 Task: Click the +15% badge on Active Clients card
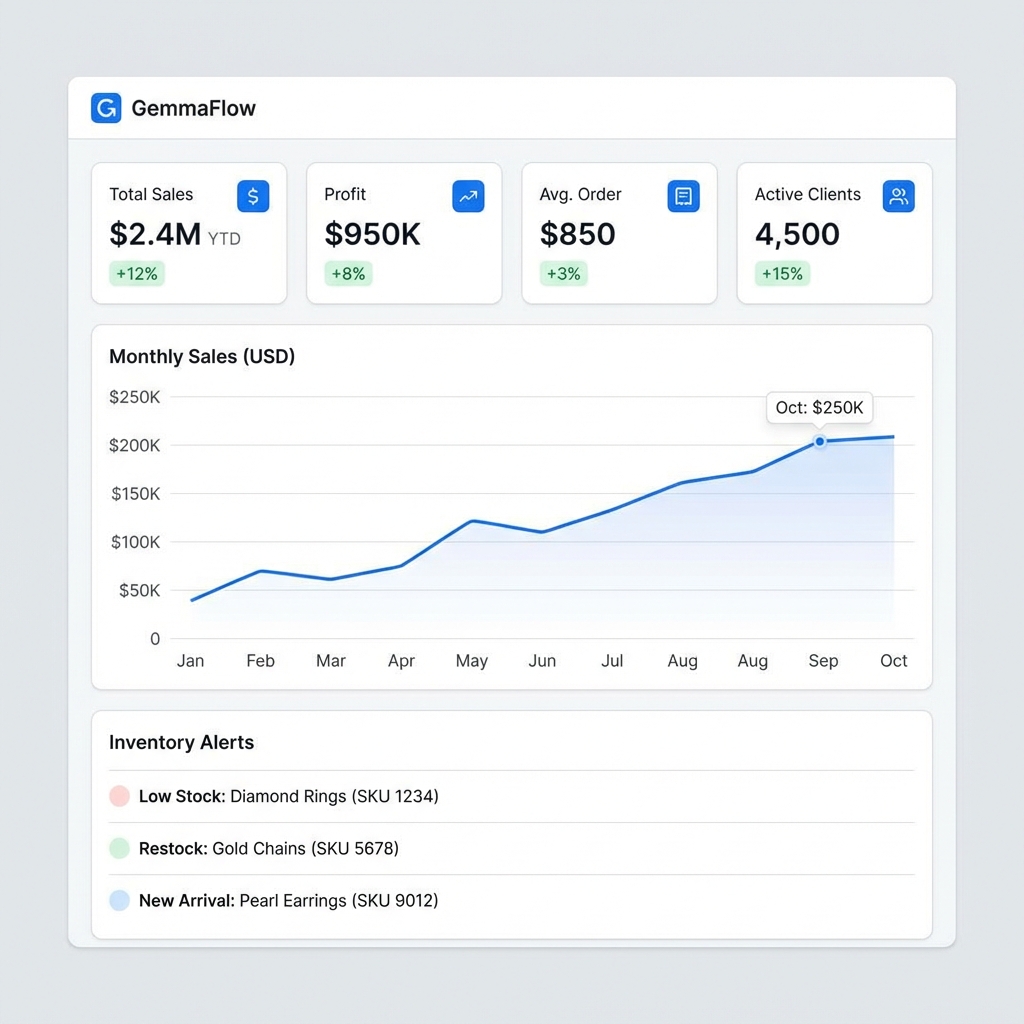[x=782, y=273]
